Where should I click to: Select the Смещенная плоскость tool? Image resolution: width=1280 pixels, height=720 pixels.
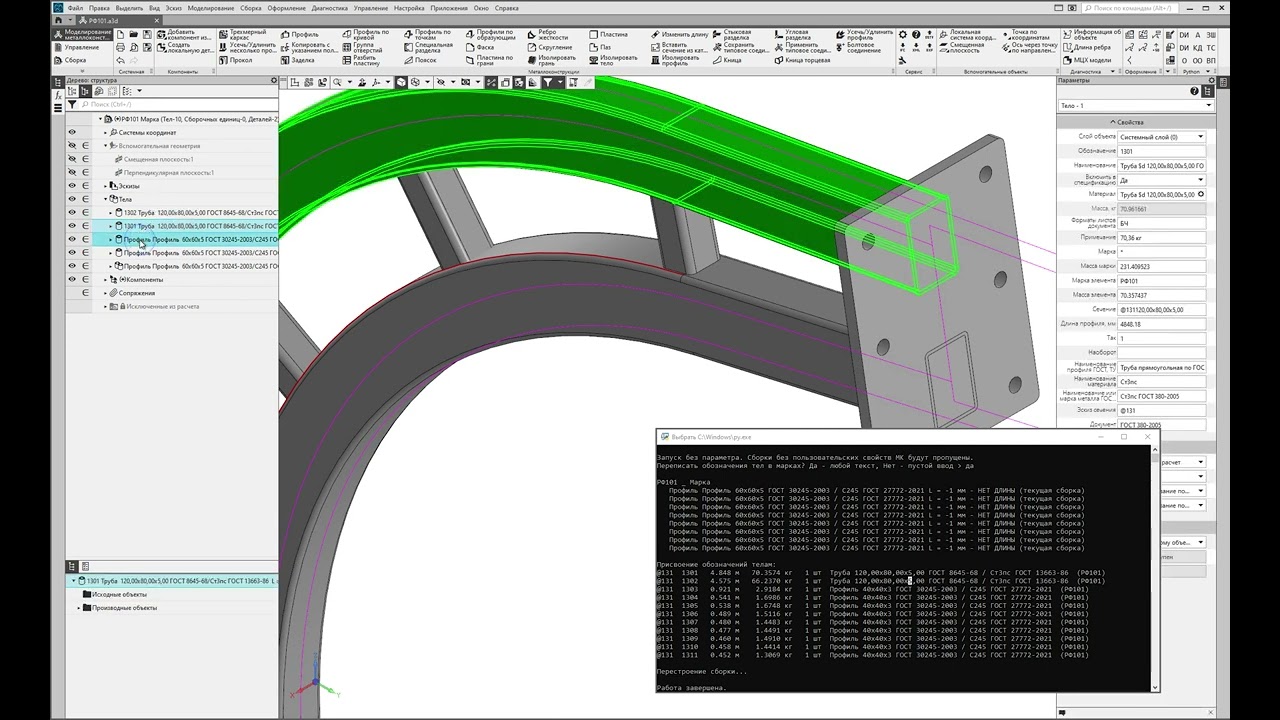pos(960,47)
